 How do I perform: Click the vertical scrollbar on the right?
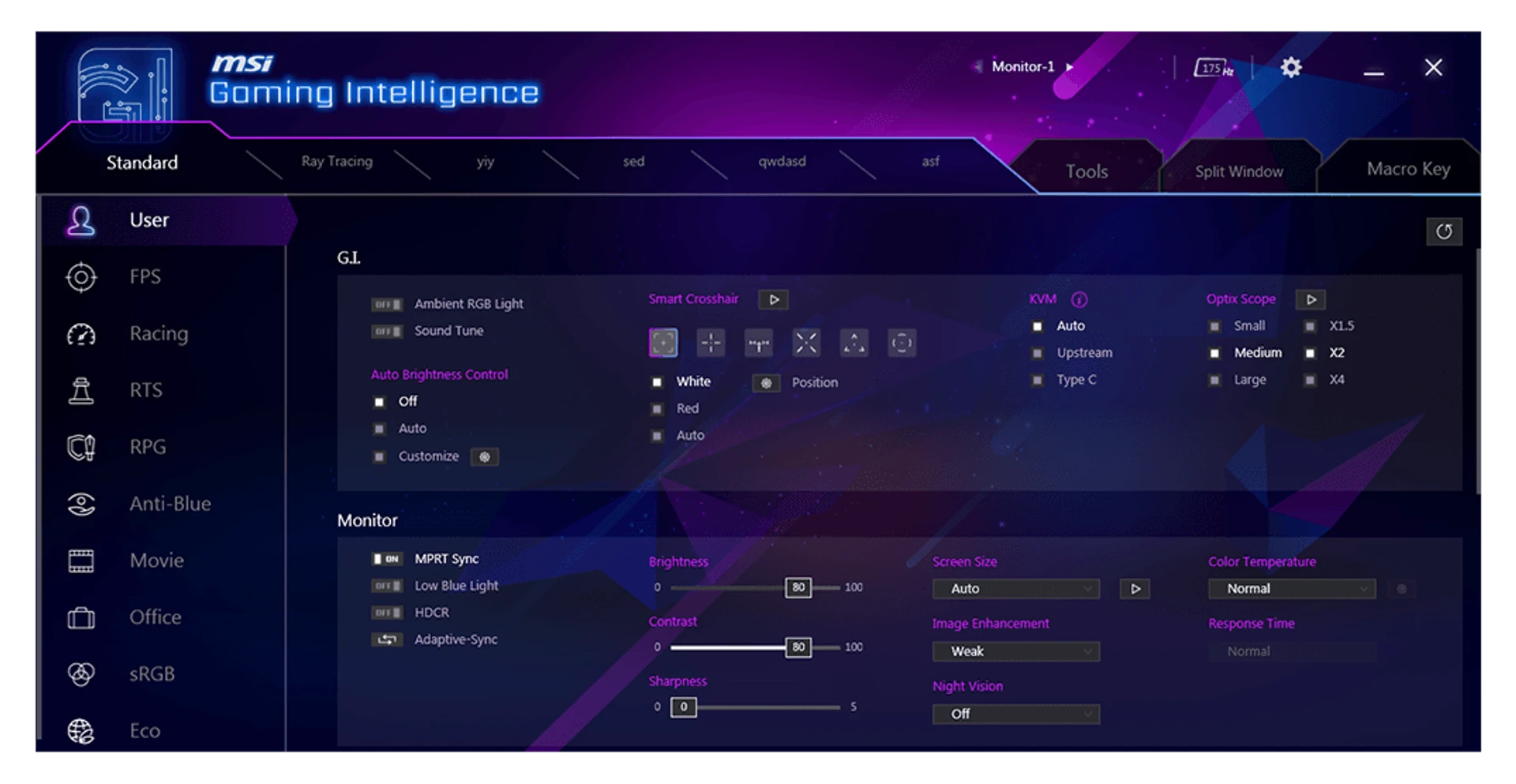pos(1478,371)
